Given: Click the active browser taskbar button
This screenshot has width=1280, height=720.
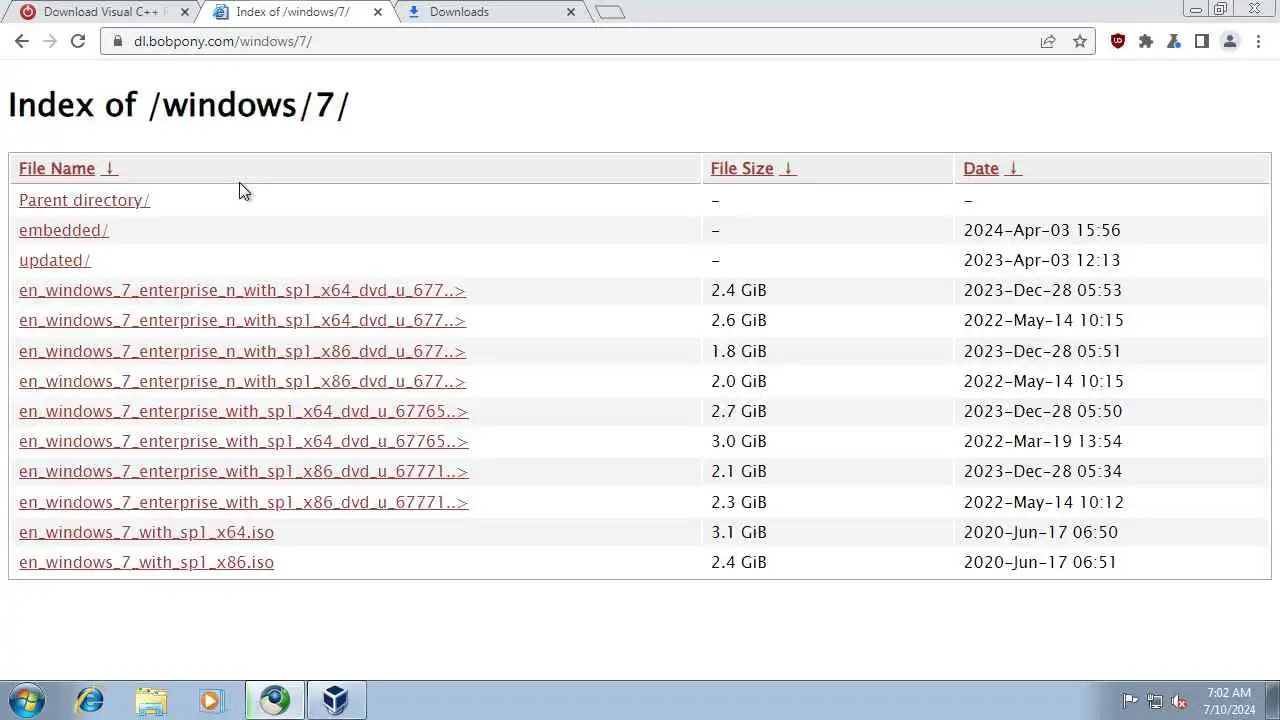Looking at the screenshot, I should coord(275,700).
